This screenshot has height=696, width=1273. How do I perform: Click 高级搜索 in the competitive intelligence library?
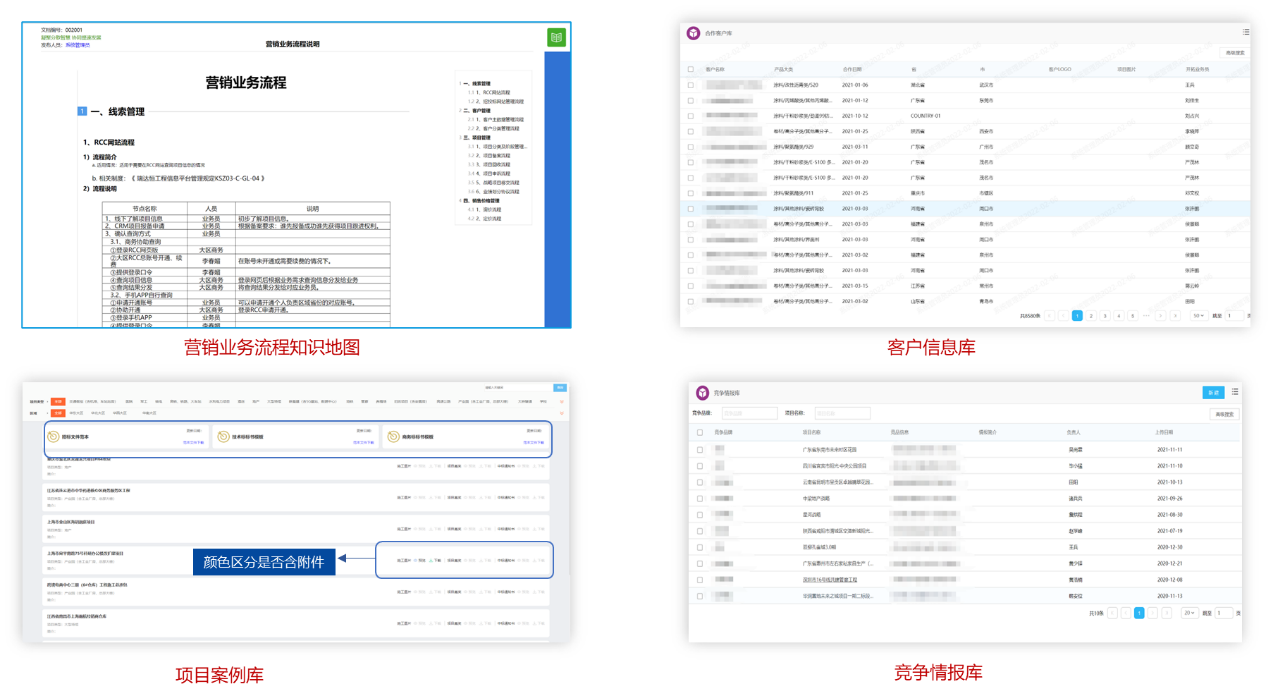(1223, 414)
